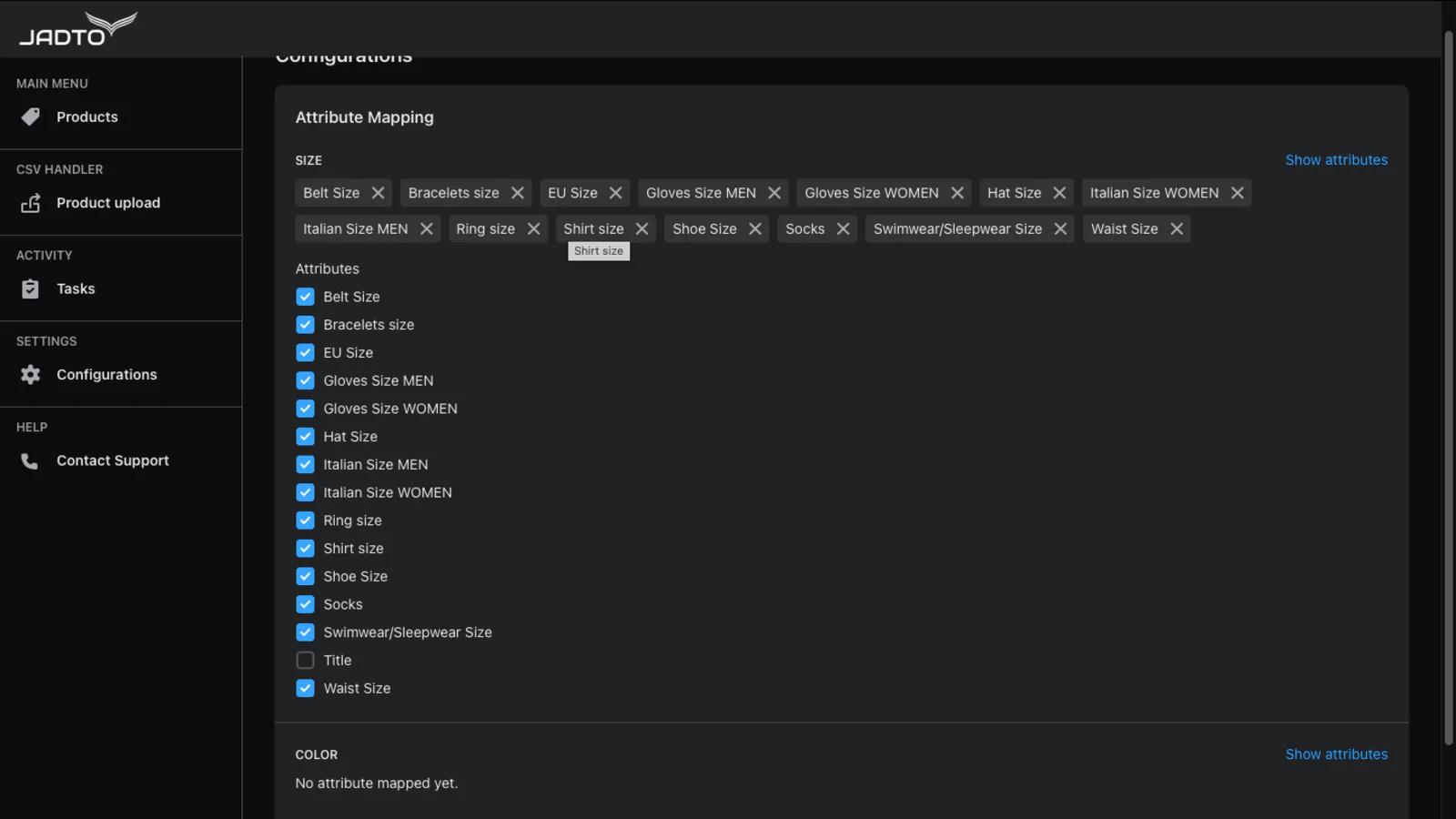Open Tasks via its clipboard icon
Image resolution: width=1456 pixels, height=819 pixels.
click(30, 288)
